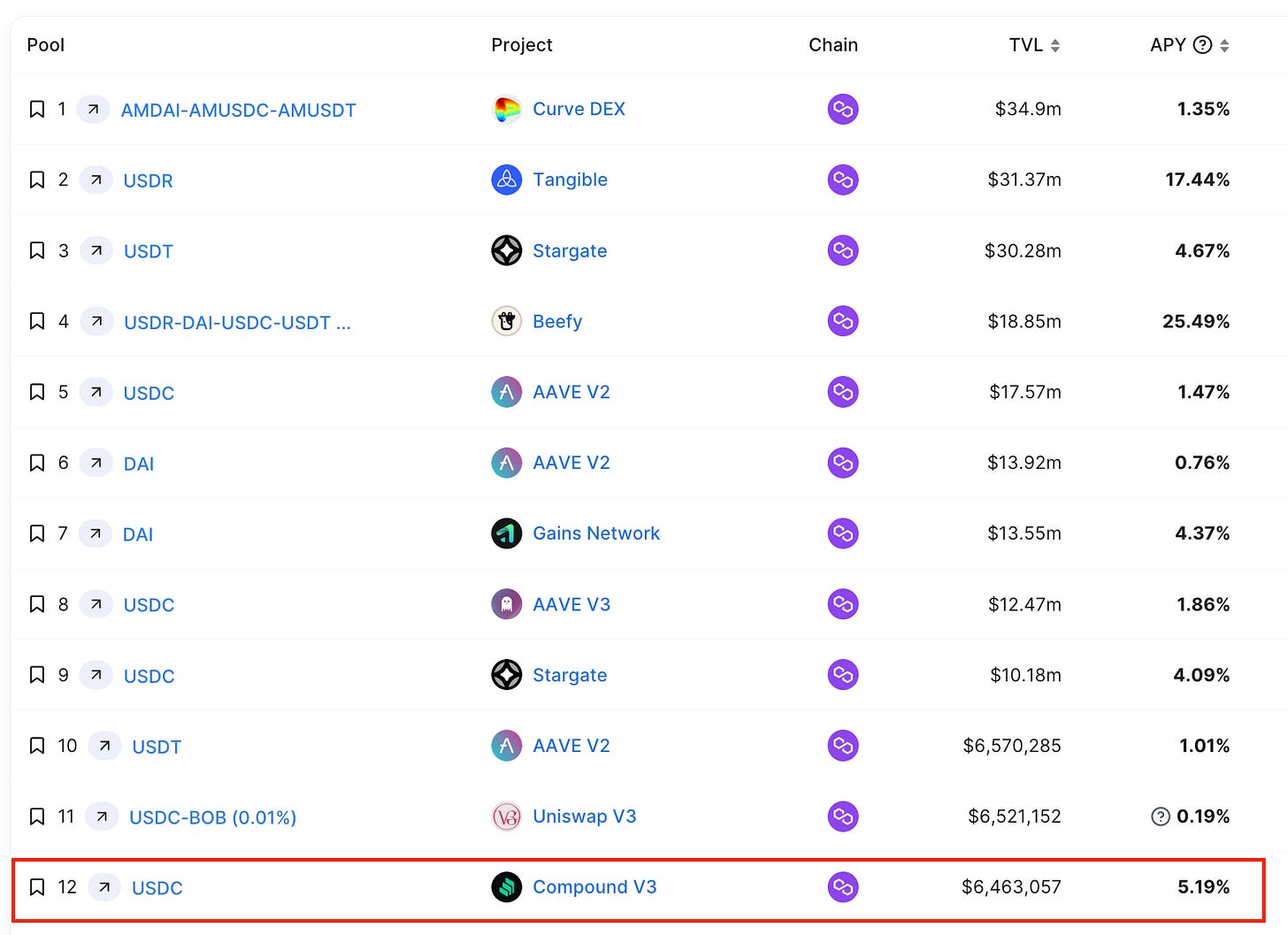Bookmark the Compound V3 USDC pool

tap(37, 887)
